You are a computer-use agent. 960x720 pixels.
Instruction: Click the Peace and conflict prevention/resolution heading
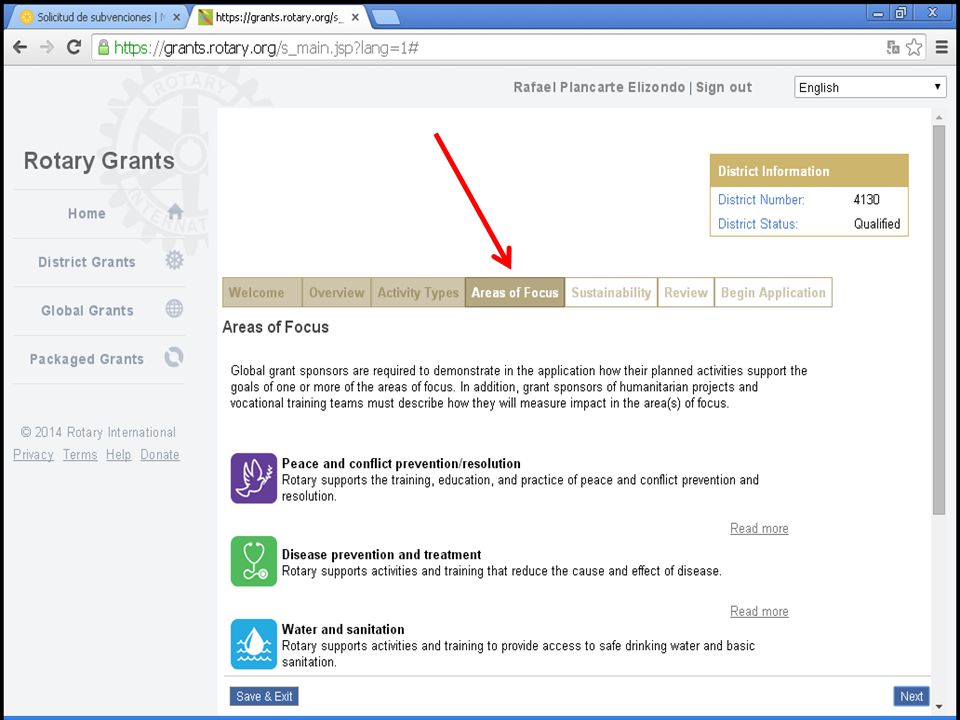point(401,463)
